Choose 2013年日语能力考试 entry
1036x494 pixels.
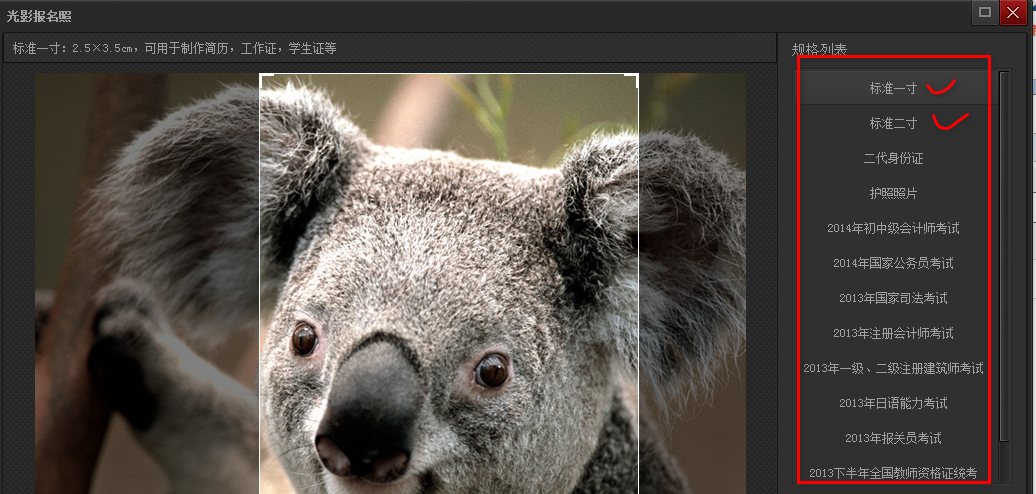pyautogui.click(x=893, y=404)
